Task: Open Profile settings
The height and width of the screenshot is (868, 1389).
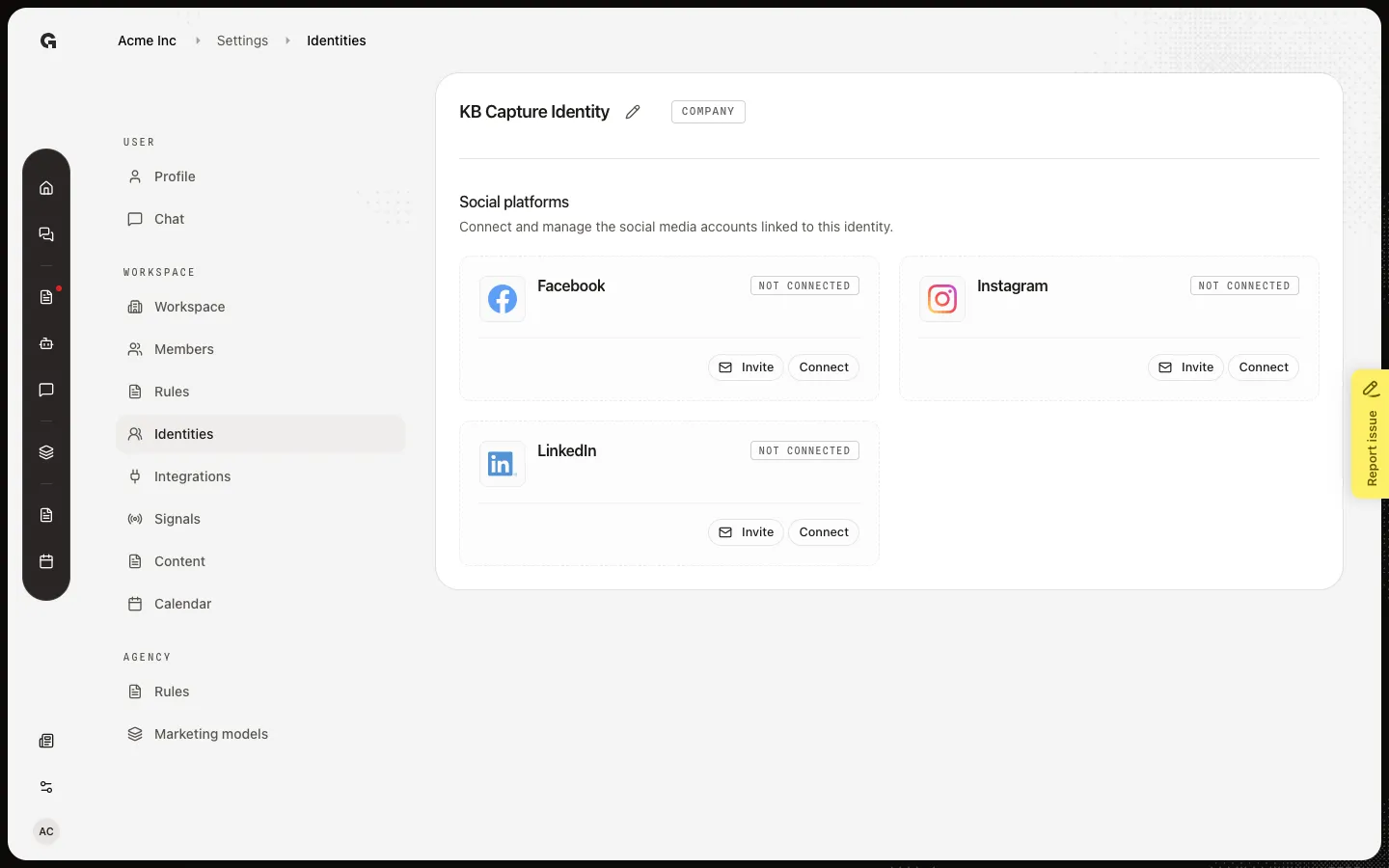Action: pyautogui.click(x=260, y=176)
